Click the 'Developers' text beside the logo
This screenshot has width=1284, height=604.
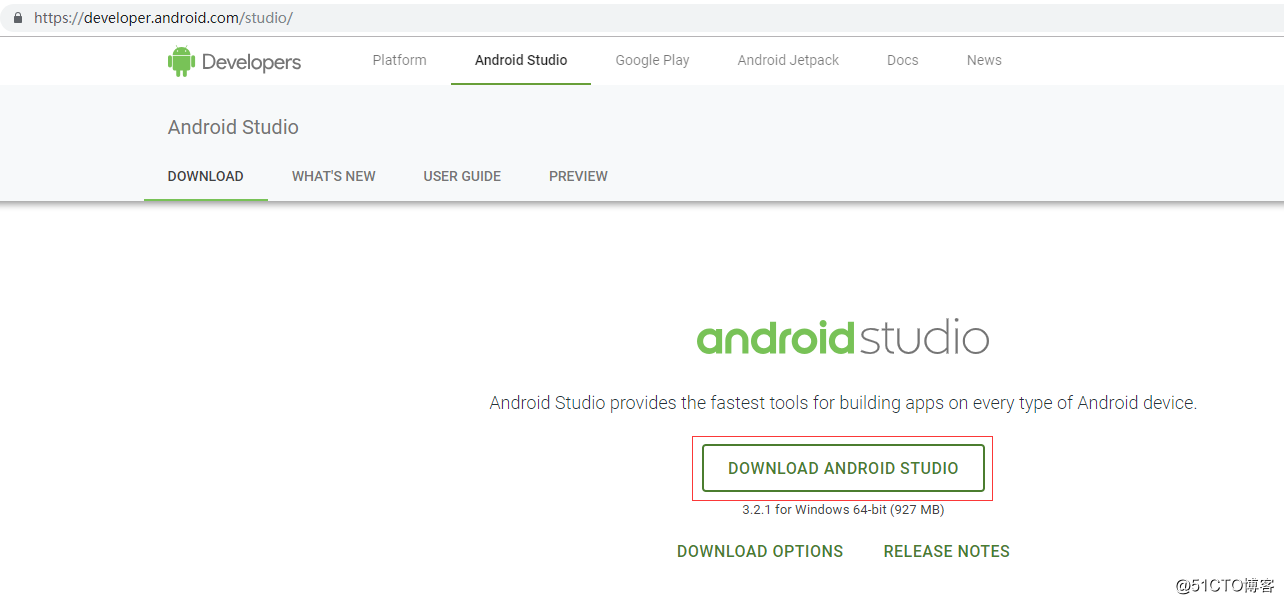click(251, 62)
